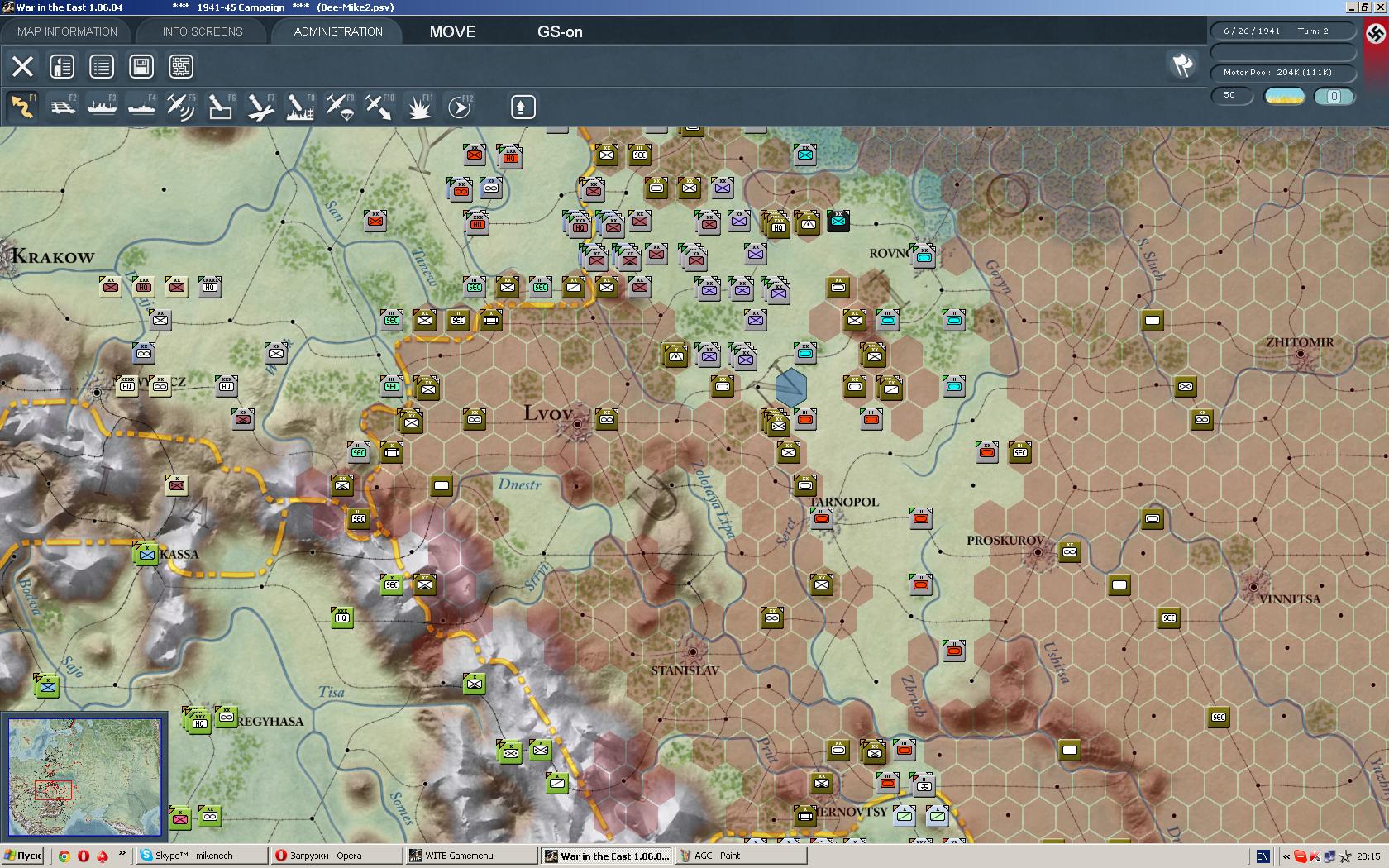The image size is (1389, 868).
Task: Launch Chrome from quick launch bar
Action: (x=64, y=856)
